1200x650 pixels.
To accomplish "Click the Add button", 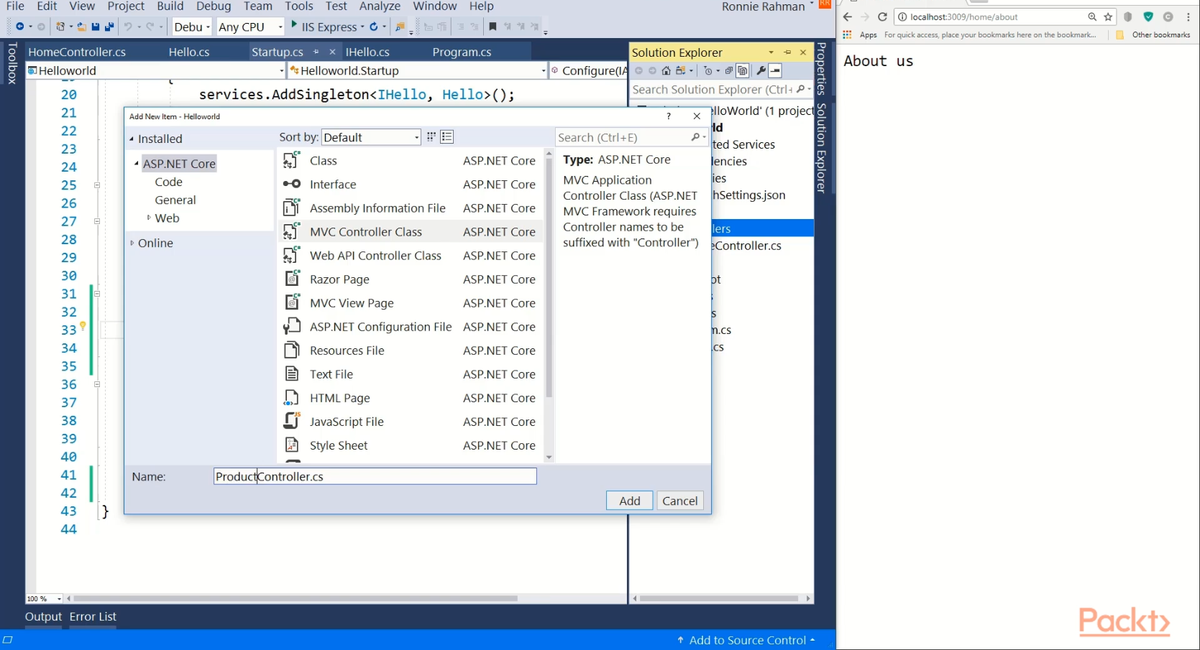I will [630, 501].
